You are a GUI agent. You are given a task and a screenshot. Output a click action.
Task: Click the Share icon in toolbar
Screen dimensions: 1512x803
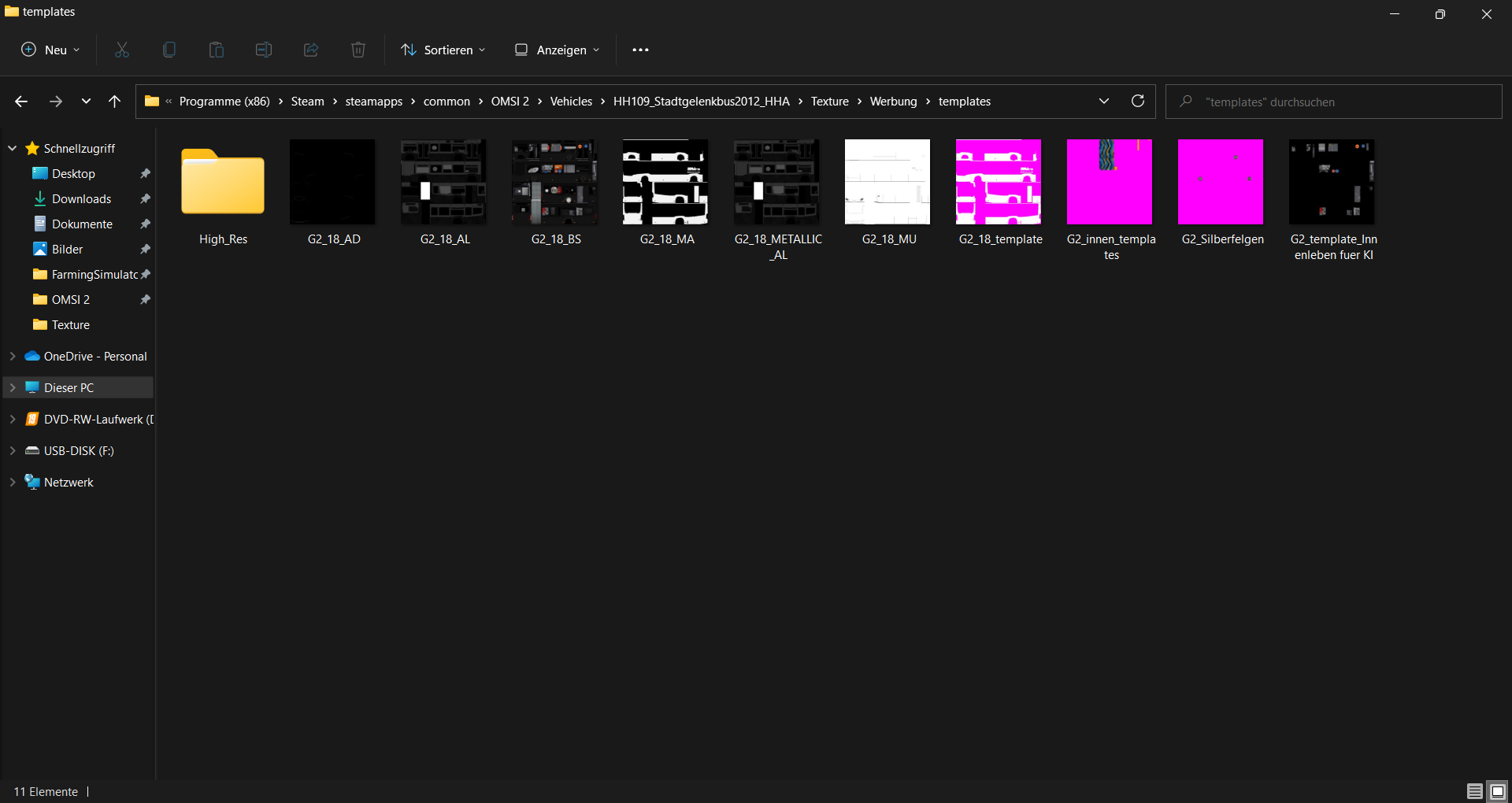[x=311, y=50]
